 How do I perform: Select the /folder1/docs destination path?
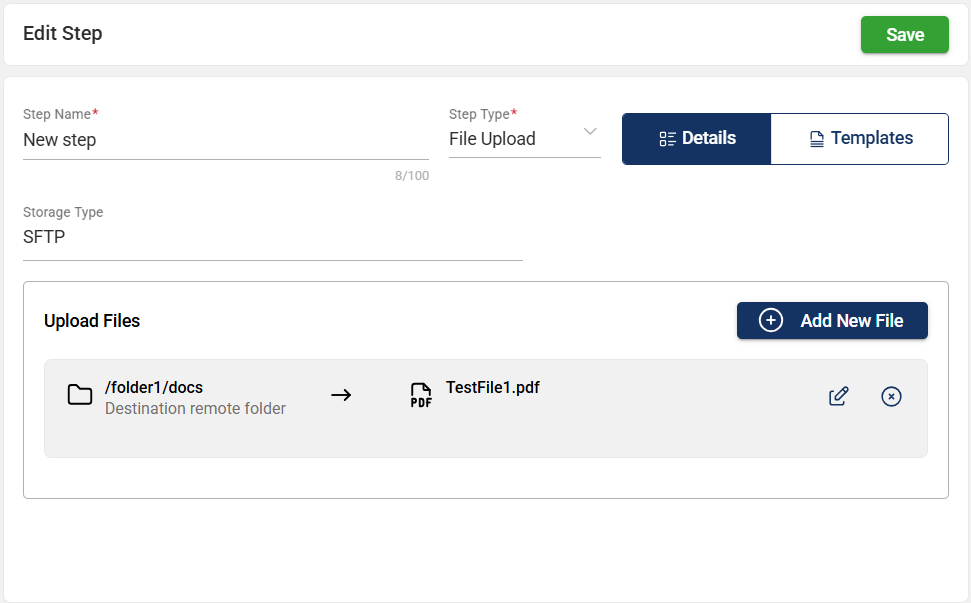coord(154,387)
